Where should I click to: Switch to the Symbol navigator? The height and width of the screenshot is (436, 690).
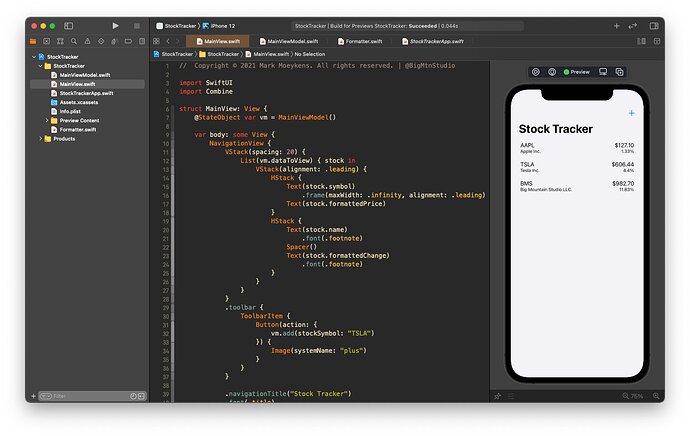[60, 41]
